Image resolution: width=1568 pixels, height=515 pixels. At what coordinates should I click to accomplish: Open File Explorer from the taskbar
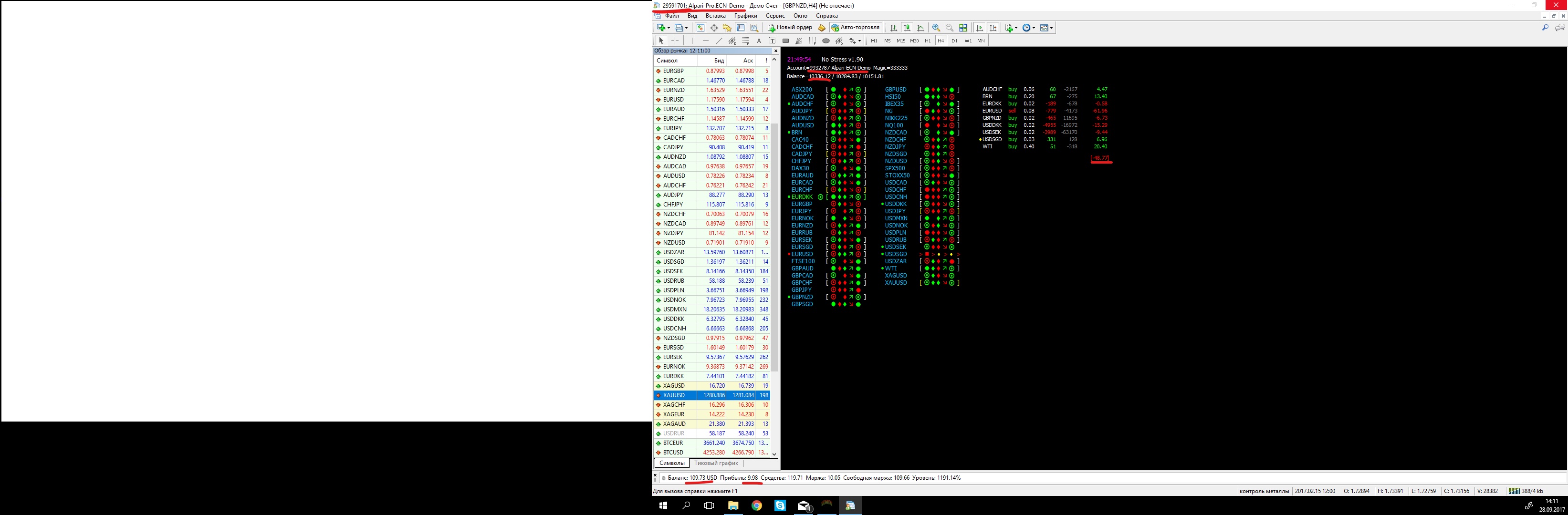click(733, 505)
